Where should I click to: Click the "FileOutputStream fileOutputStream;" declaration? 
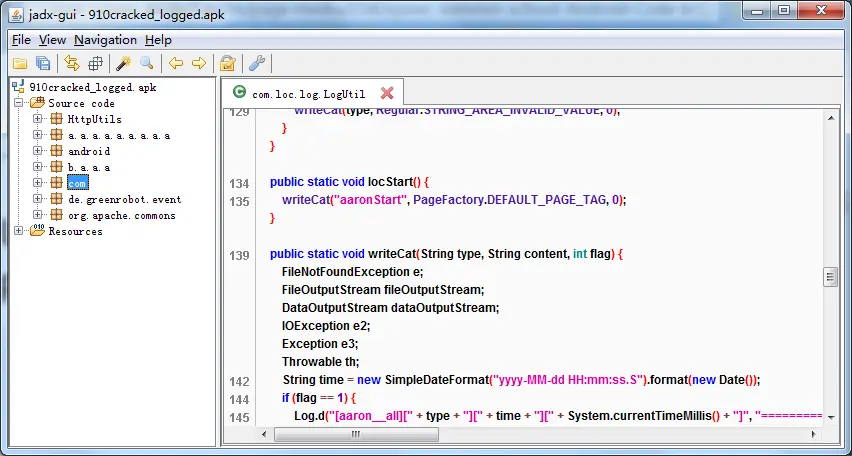pos(383,290)
